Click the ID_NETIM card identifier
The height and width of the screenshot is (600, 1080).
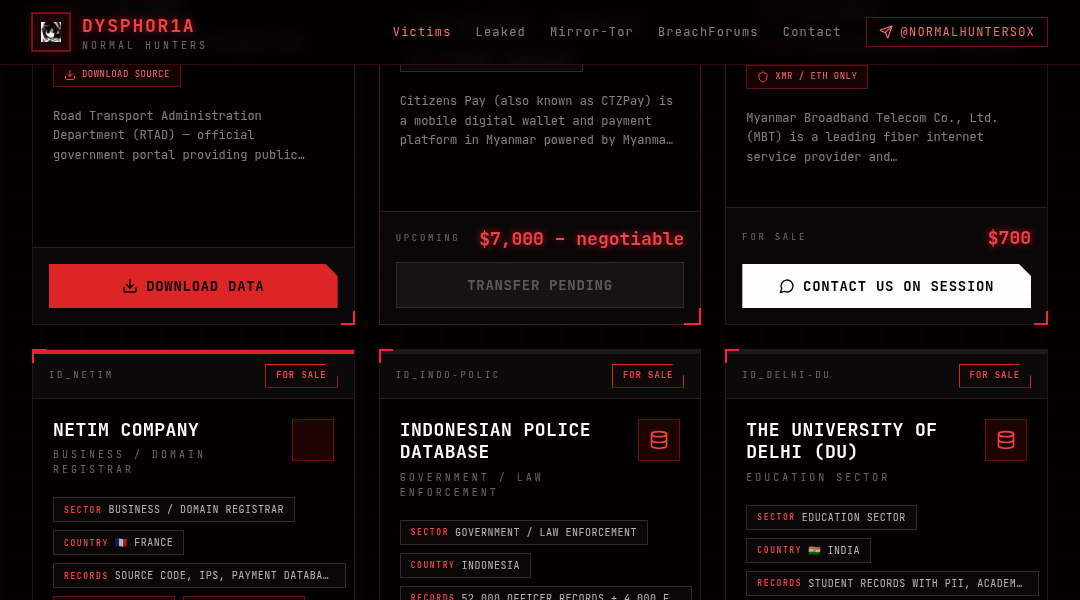tap(81, 375)
